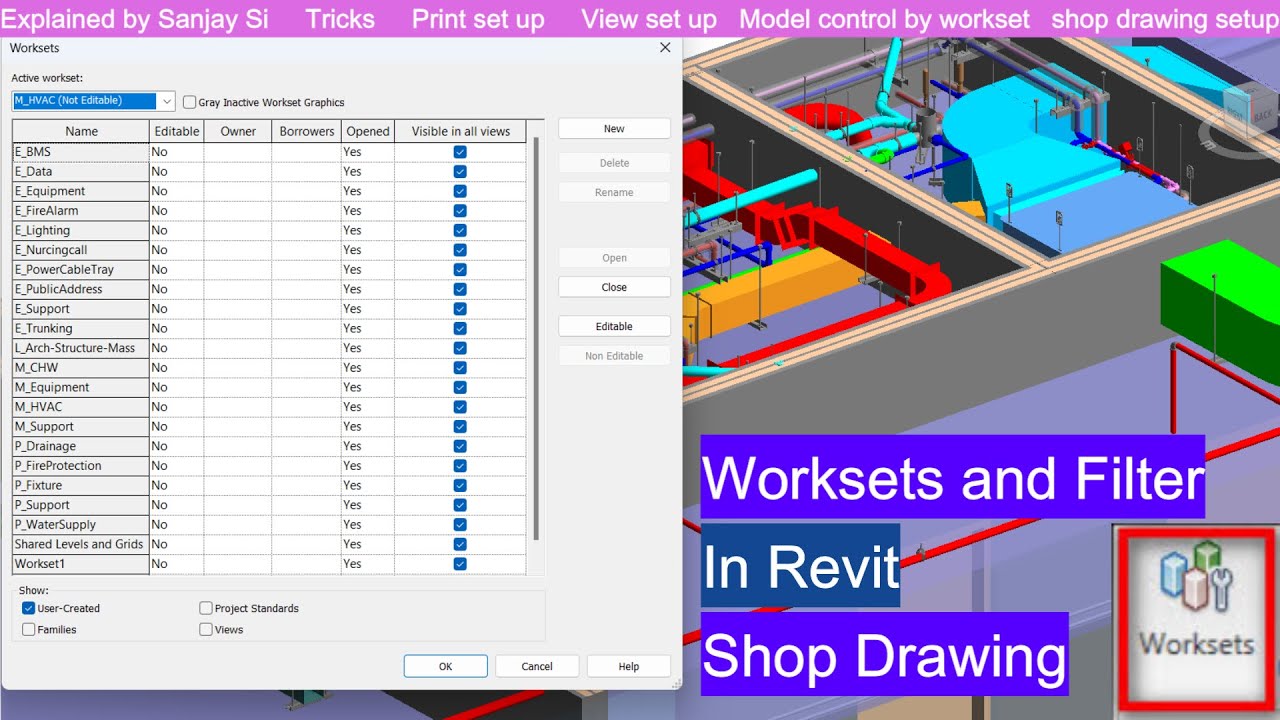The width and height of the screenshot is (1280, 720).
Task: Click the Editable button
Action: point(614,326)
